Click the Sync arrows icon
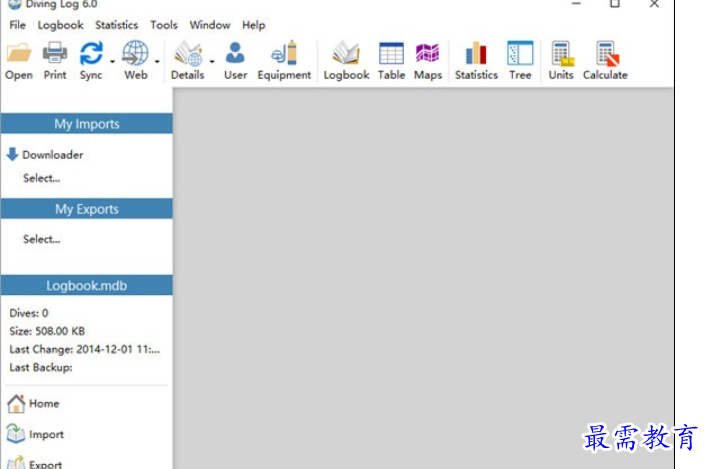This screenshot has height=469, width=706. click(91, 53)
